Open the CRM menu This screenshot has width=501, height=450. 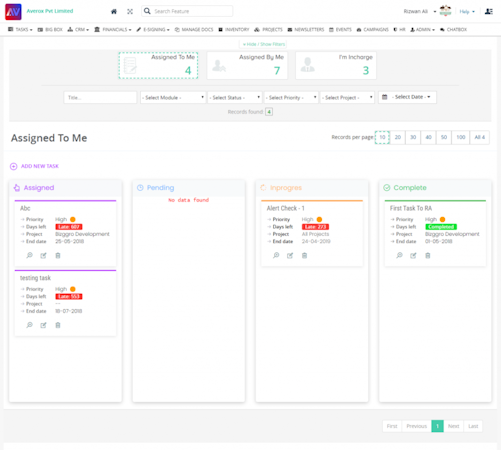[x=78, y=29]
